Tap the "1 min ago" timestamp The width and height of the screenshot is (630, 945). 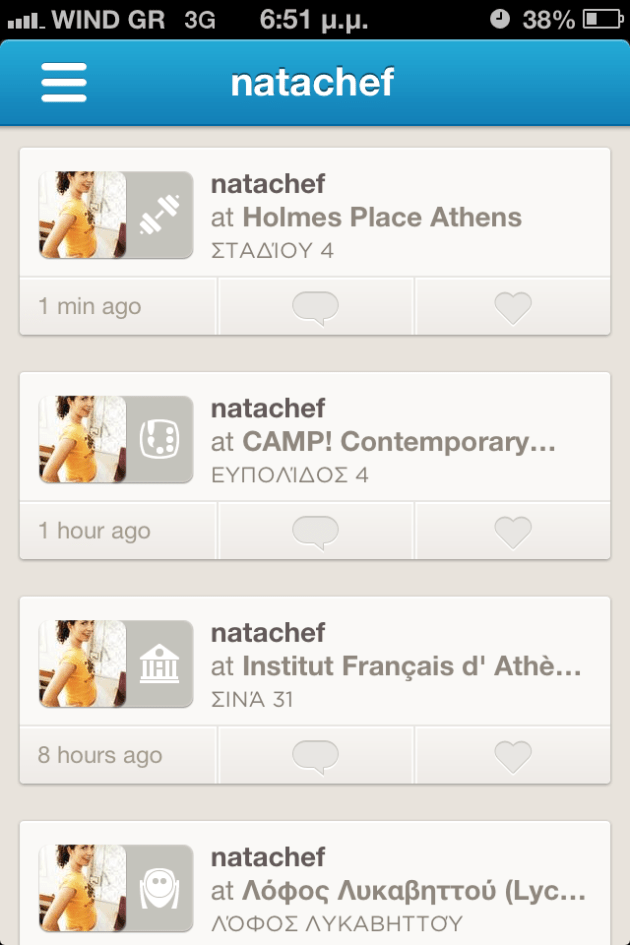(90, 307)
